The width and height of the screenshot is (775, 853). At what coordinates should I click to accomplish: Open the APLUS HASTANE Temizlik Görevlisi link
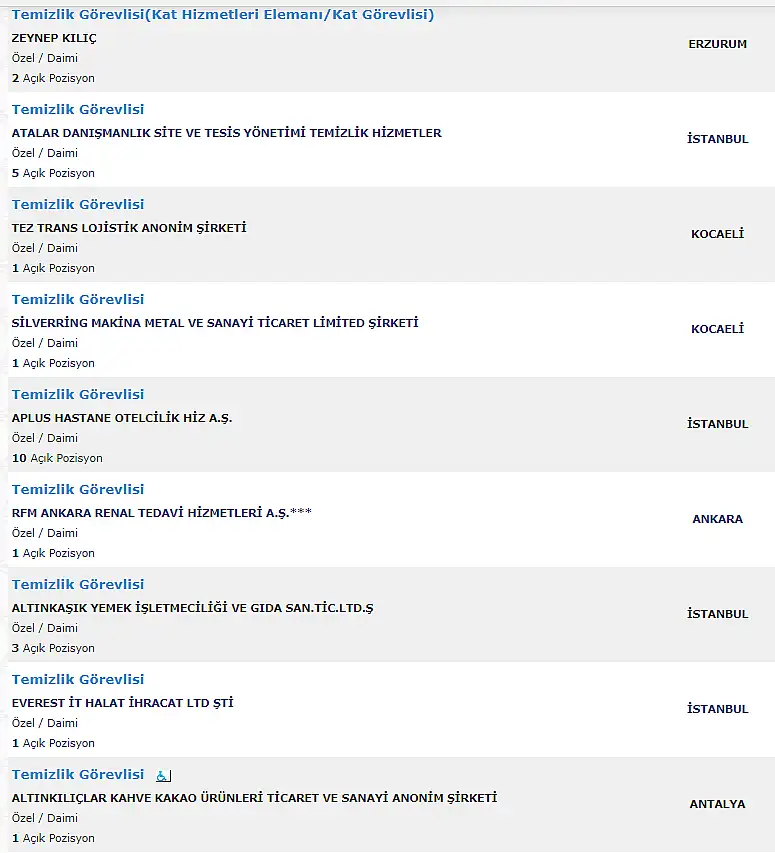click(78, 394)
